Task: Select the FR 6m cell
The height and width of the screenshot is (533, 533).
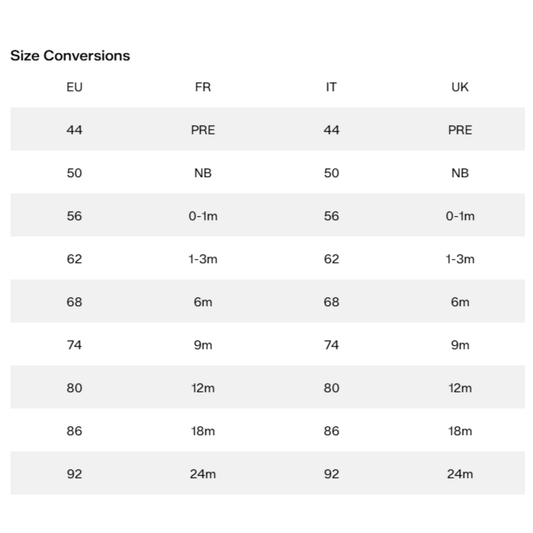Action: coord(203,302)
